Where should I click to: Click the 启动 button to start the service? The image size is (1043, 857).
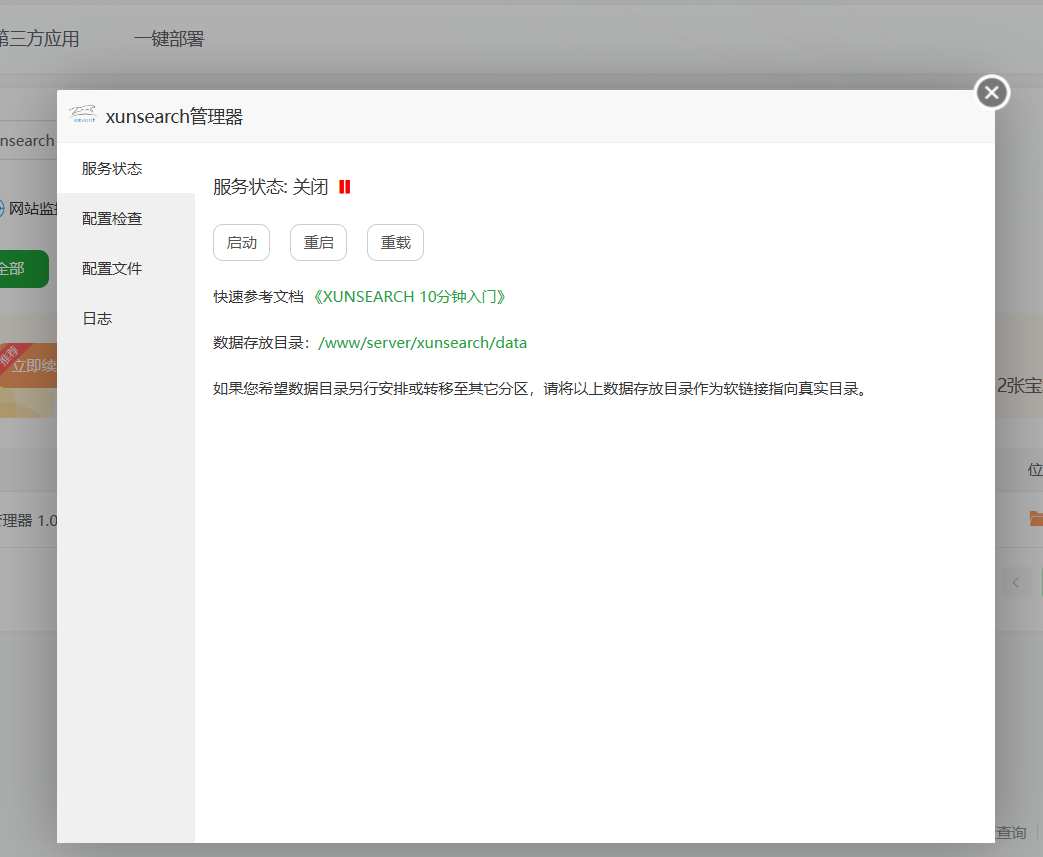(241, 242)
